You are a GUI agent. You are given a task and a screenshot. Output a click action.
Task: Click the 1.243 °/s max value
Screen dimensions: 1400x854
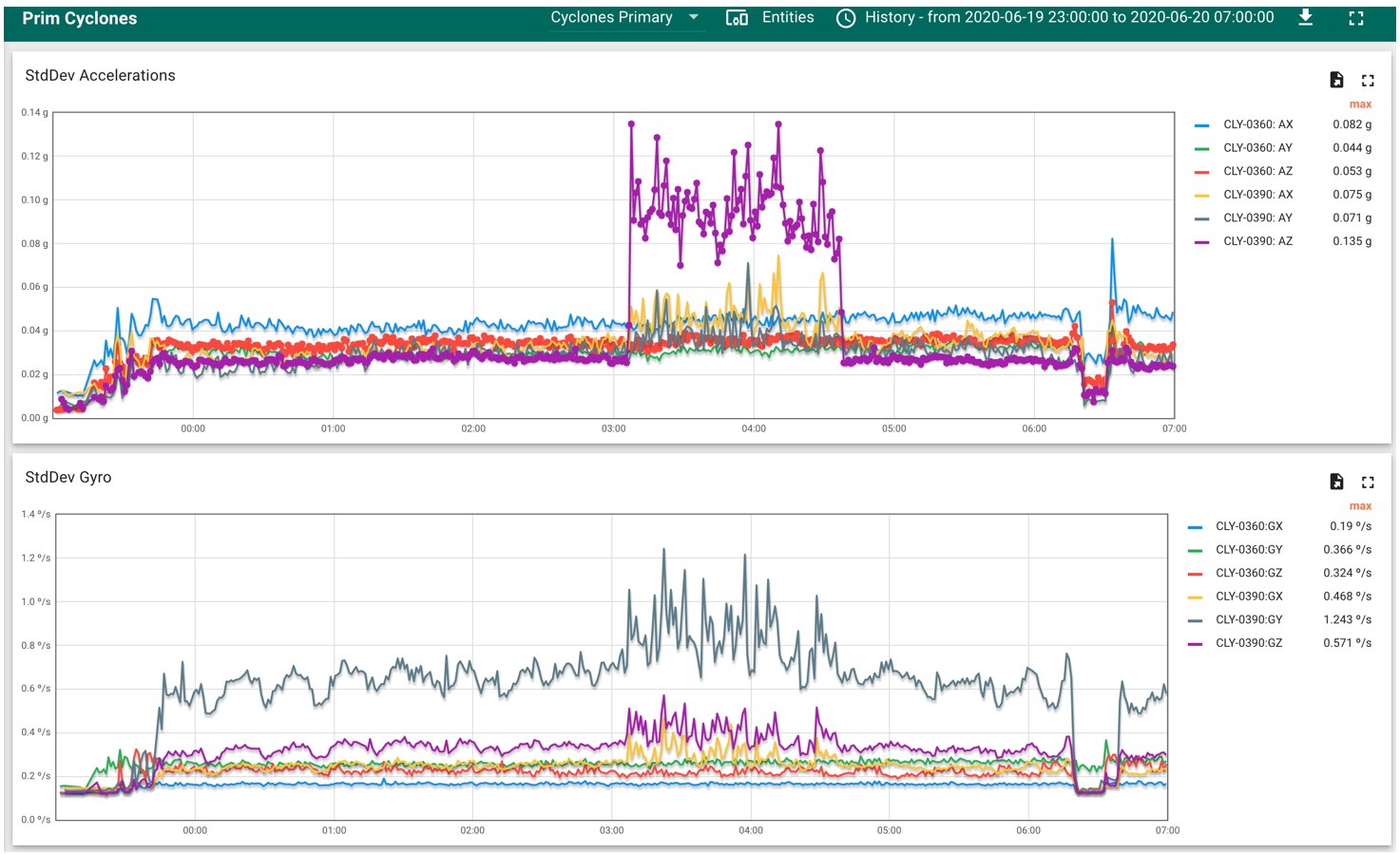tap(1348, 619)
